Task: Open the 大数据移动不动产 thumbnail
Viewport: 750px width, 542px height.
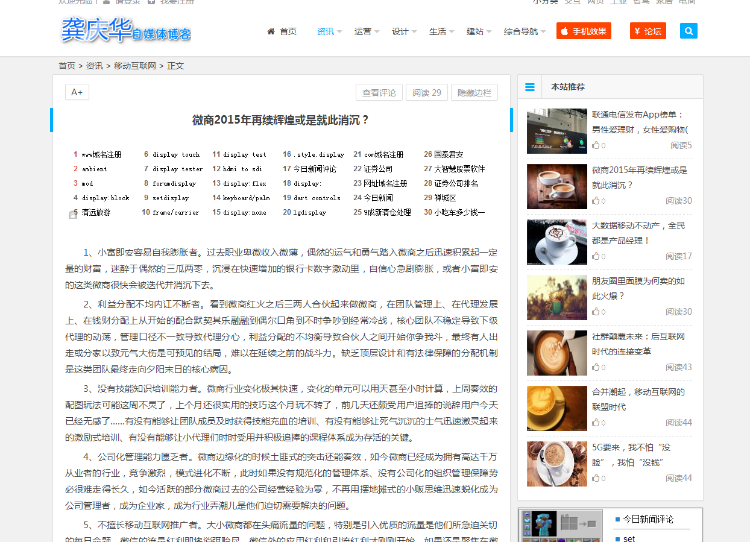Action: pyautogui.click(x=557, y=242)
